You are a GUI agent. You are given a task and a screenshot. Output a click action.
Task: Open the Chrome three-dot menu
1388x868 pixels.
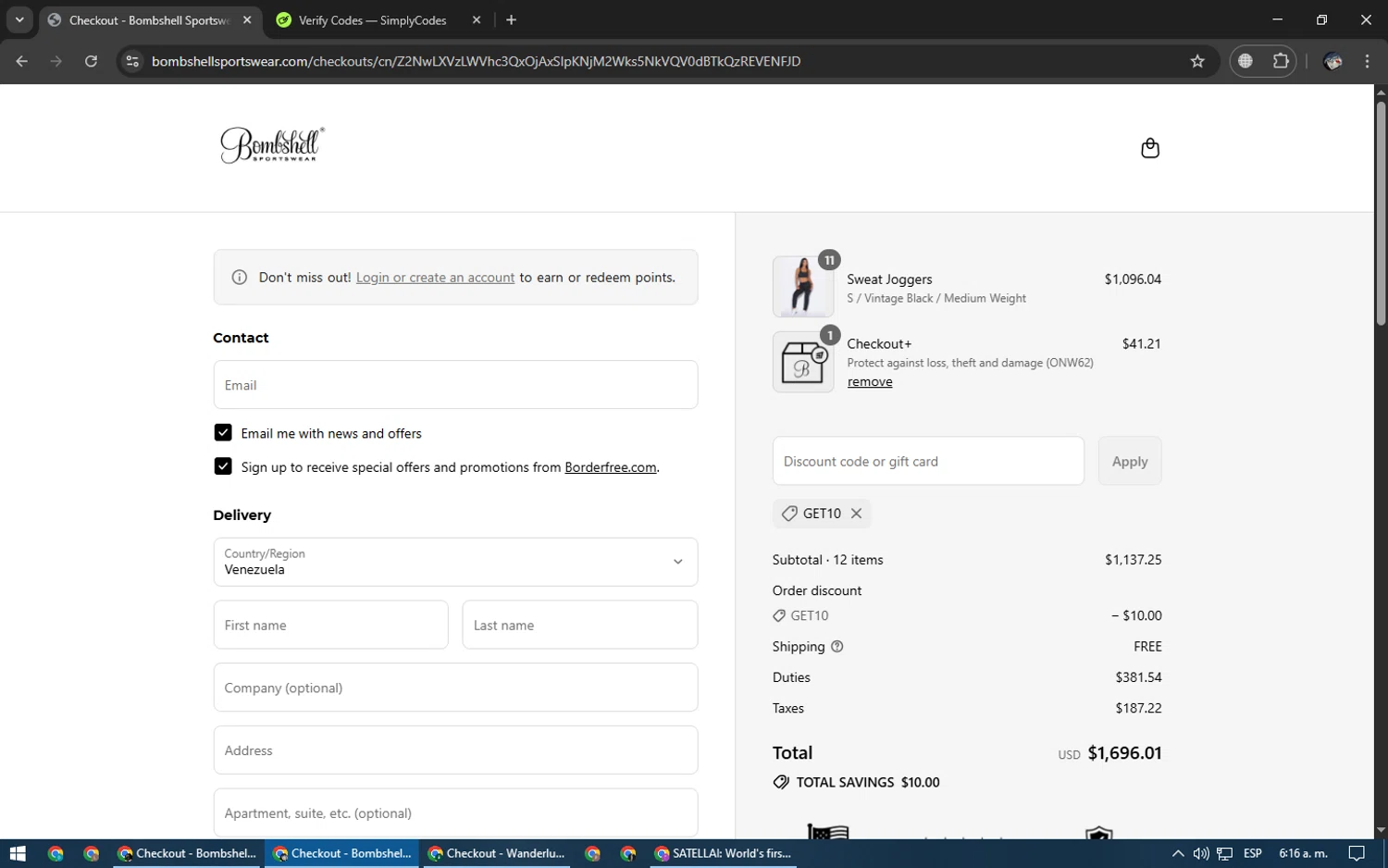1367,61
